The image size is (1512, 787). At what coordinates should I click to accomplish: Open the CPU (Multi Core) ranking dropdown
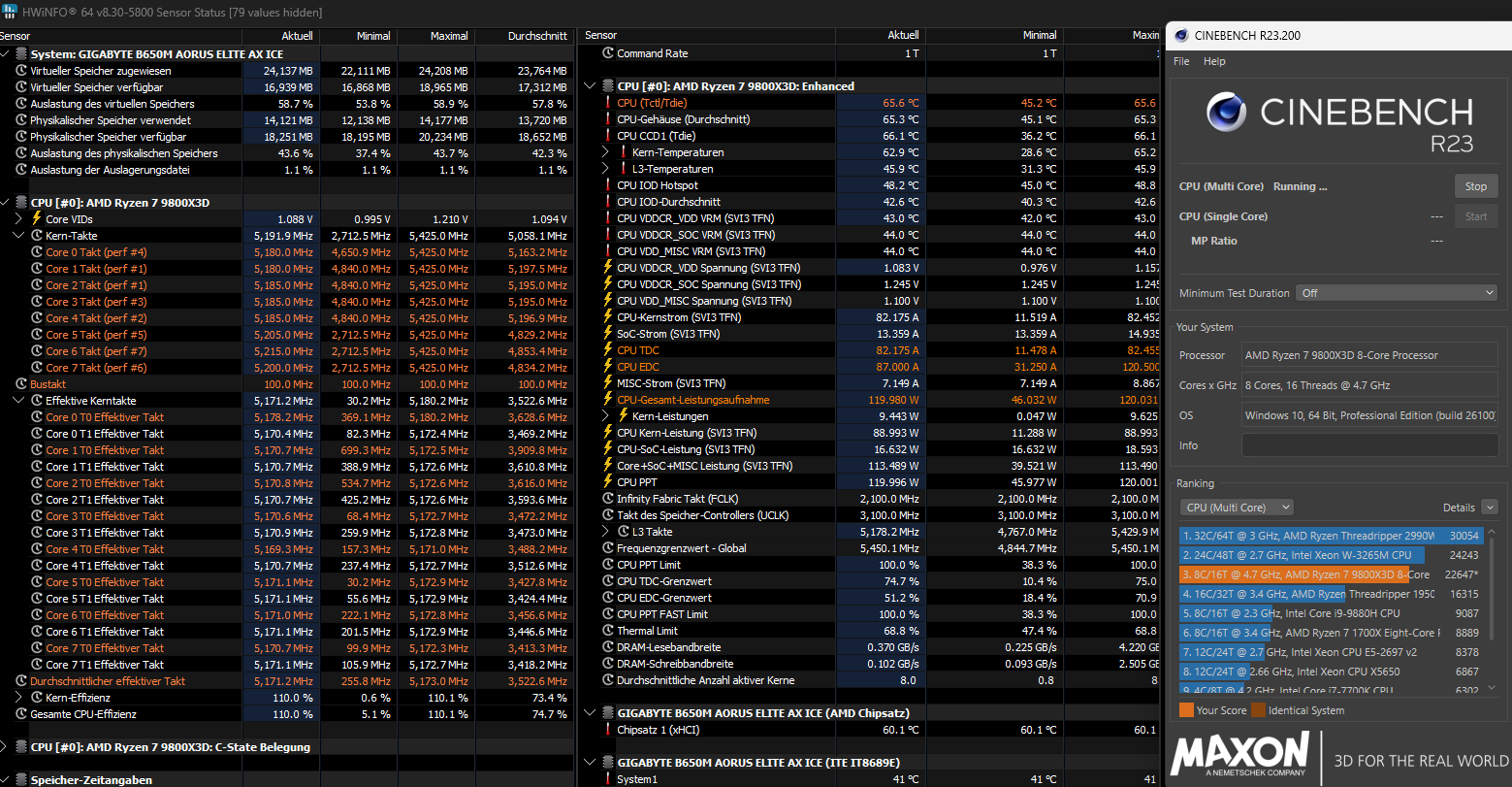coord(1237,508)
